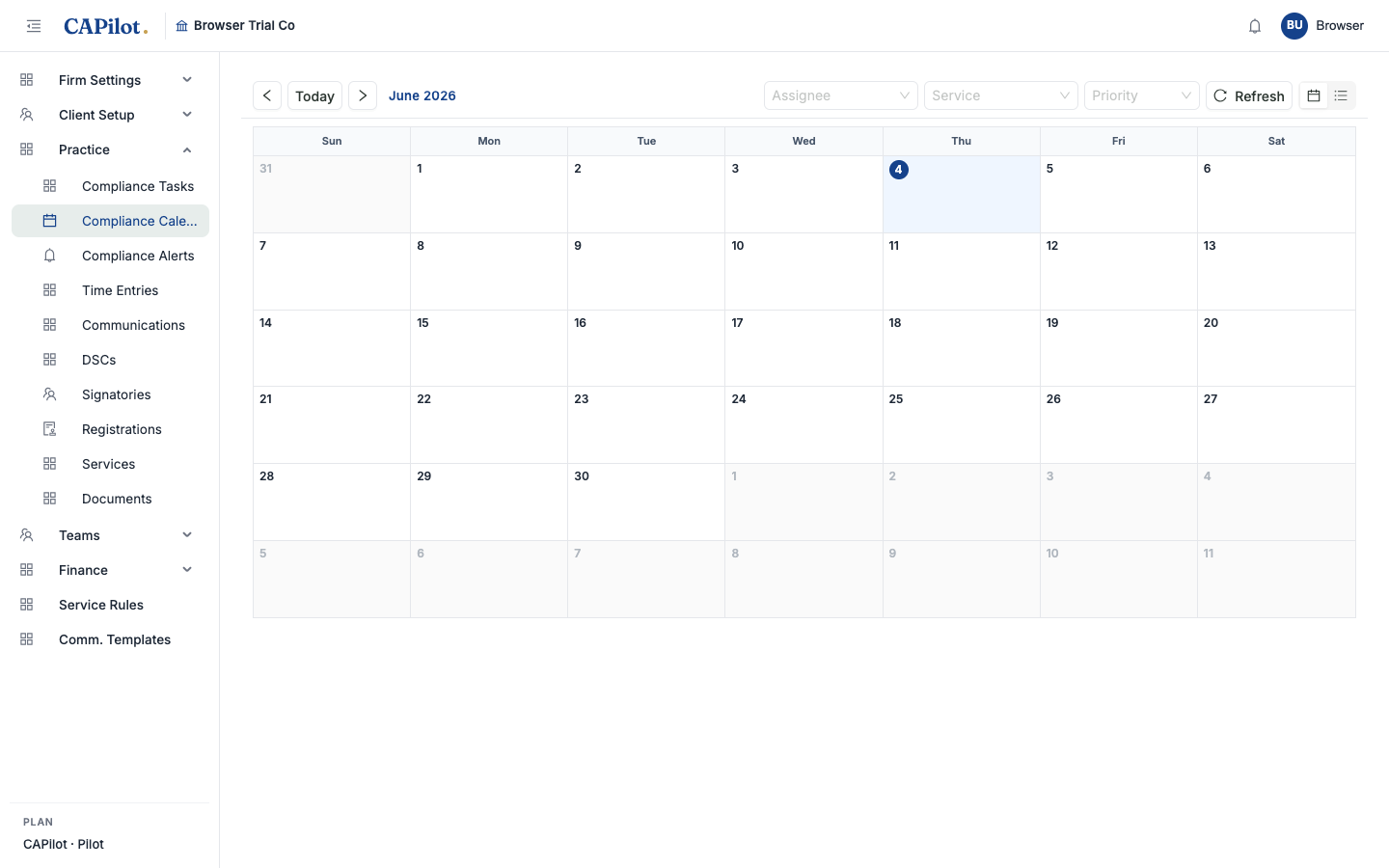Click the Compliance Calendar icon
This screenshot has width=1389, height=868.
pos(50,221)
